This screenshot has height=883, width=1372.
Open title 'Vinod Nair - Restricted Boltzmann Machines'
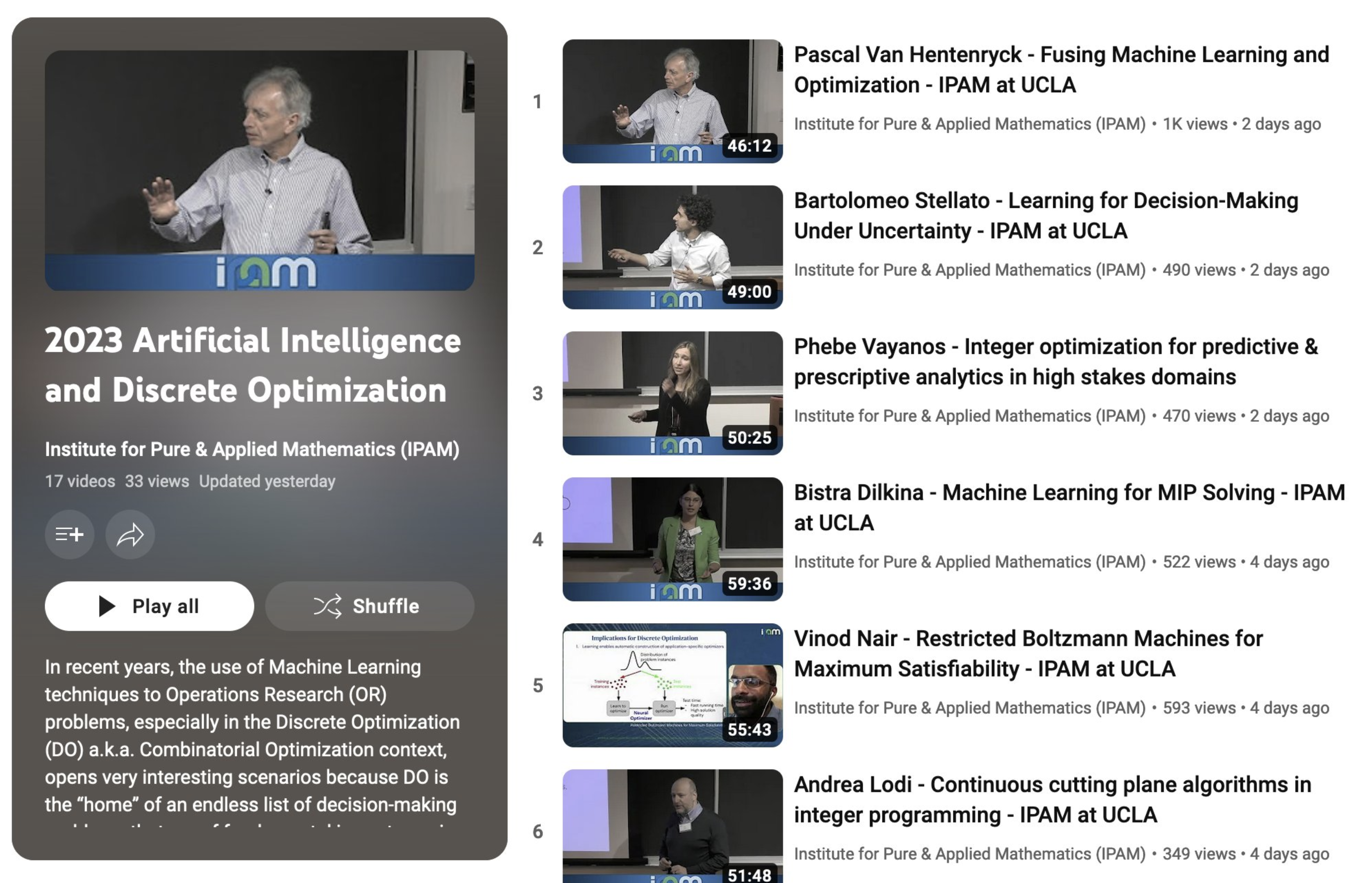click(1028, 654)
